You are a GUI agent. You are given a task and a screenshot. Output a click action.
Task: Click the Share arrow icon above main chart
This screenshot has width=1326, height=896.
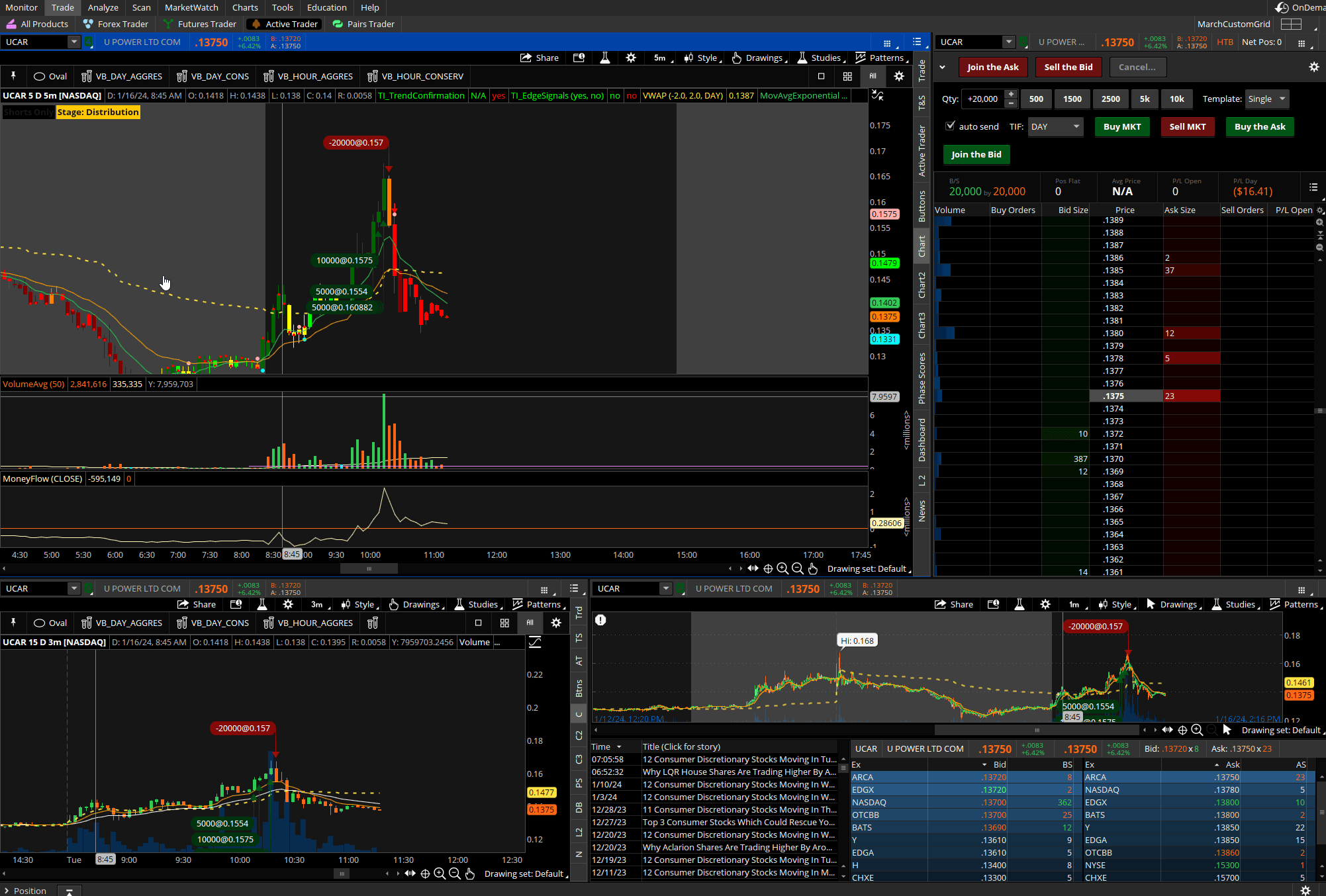pyautogui.click(x=526, y=58)
